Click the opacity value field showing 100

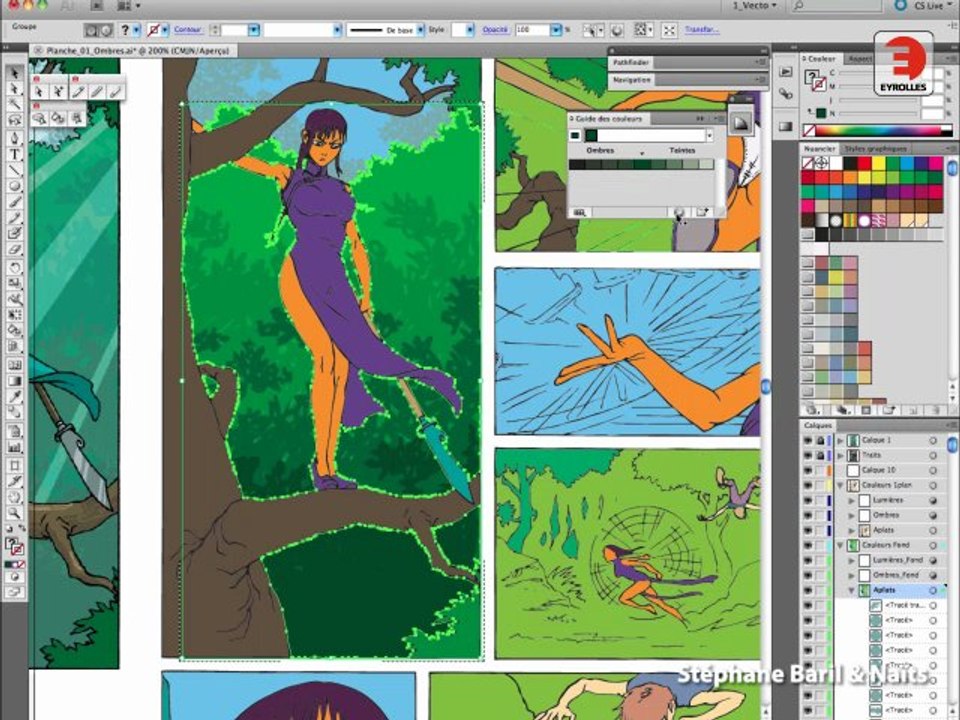click(531, 30)
